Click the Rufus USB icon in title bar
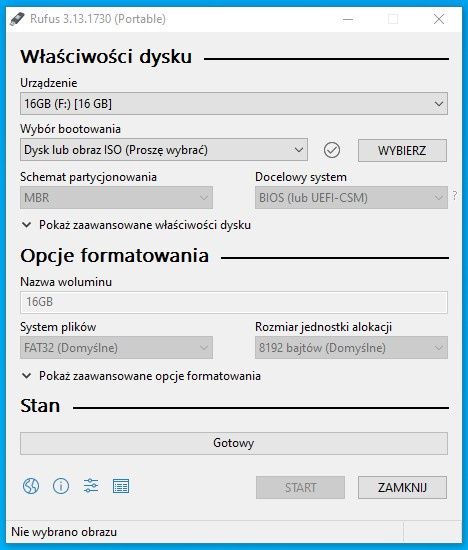Image resolution: width=468 pixels, height=550 pixels. pyautogui.click(x=17, y=19)
